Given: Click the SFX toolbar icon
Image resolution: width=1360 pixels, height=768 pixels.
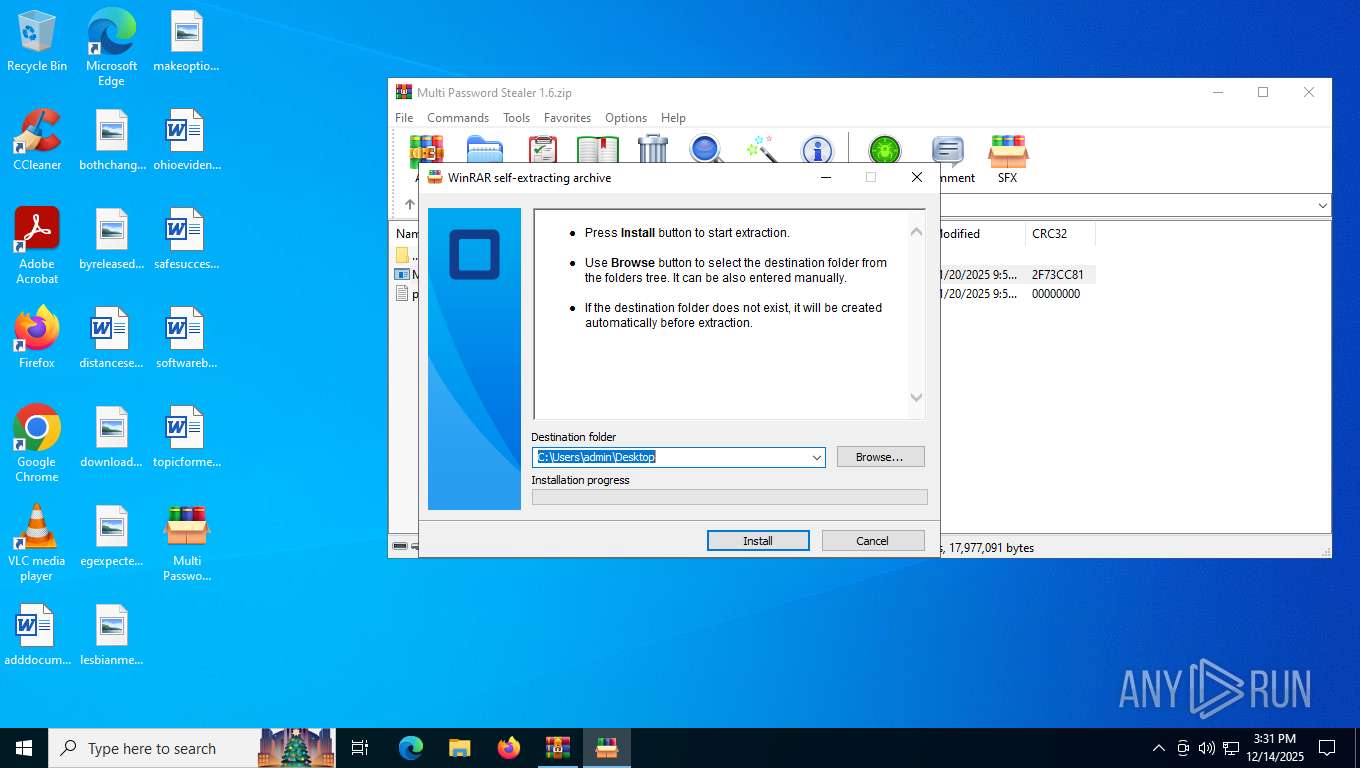Looking at the screenshot, I should click(x=1008, y=158).
